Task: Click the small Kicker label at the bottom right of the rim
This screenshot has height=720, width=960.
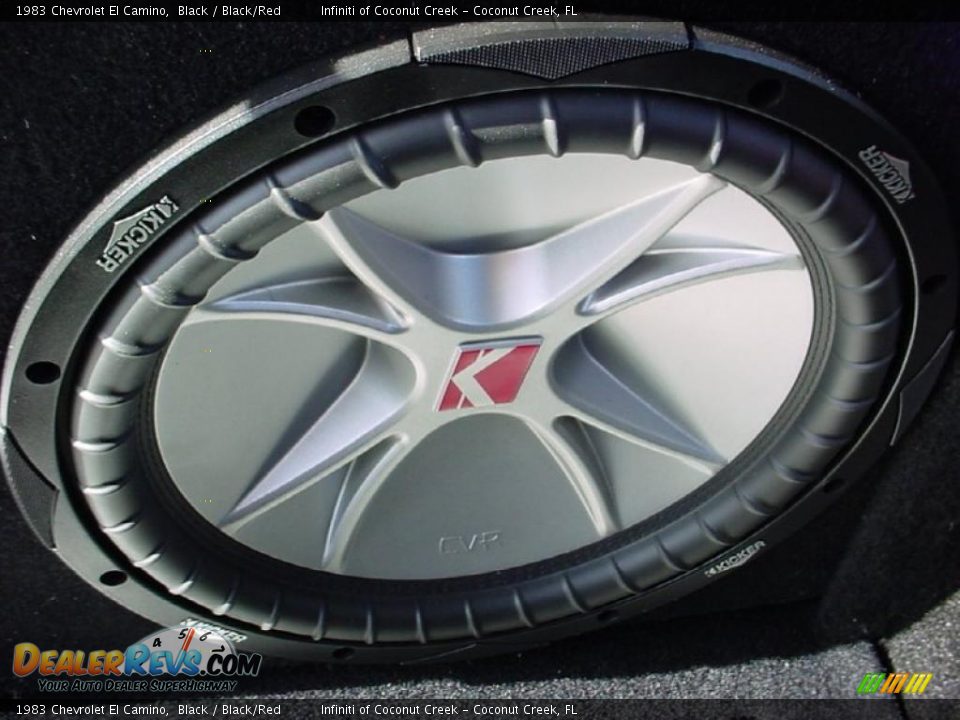Action: pos(735,558)
